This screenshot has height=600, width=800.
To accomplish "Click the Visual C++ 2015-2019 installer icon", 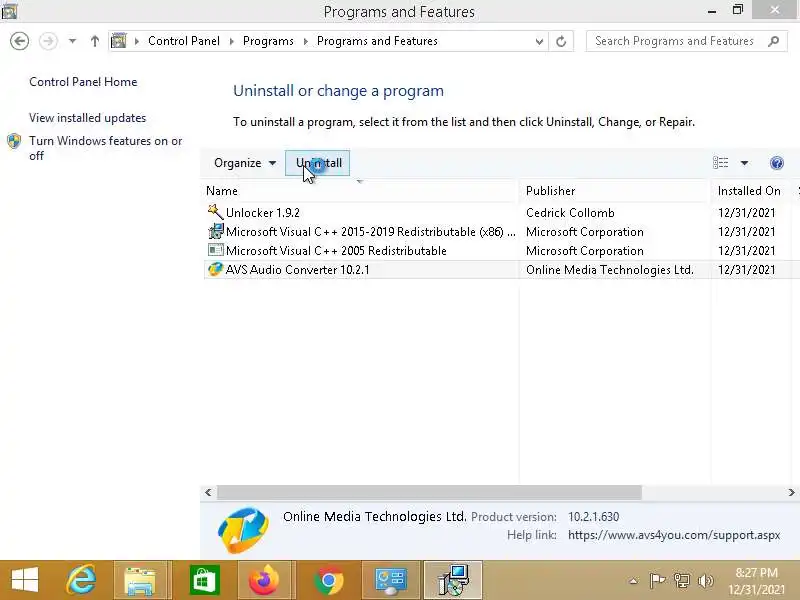I will tap(215, 231).
